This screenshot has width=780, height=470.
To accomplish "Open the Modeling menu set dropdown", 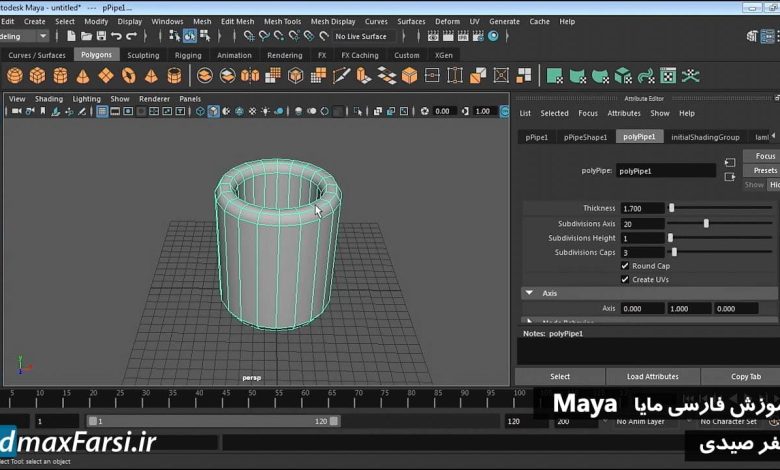I will 42,36.
